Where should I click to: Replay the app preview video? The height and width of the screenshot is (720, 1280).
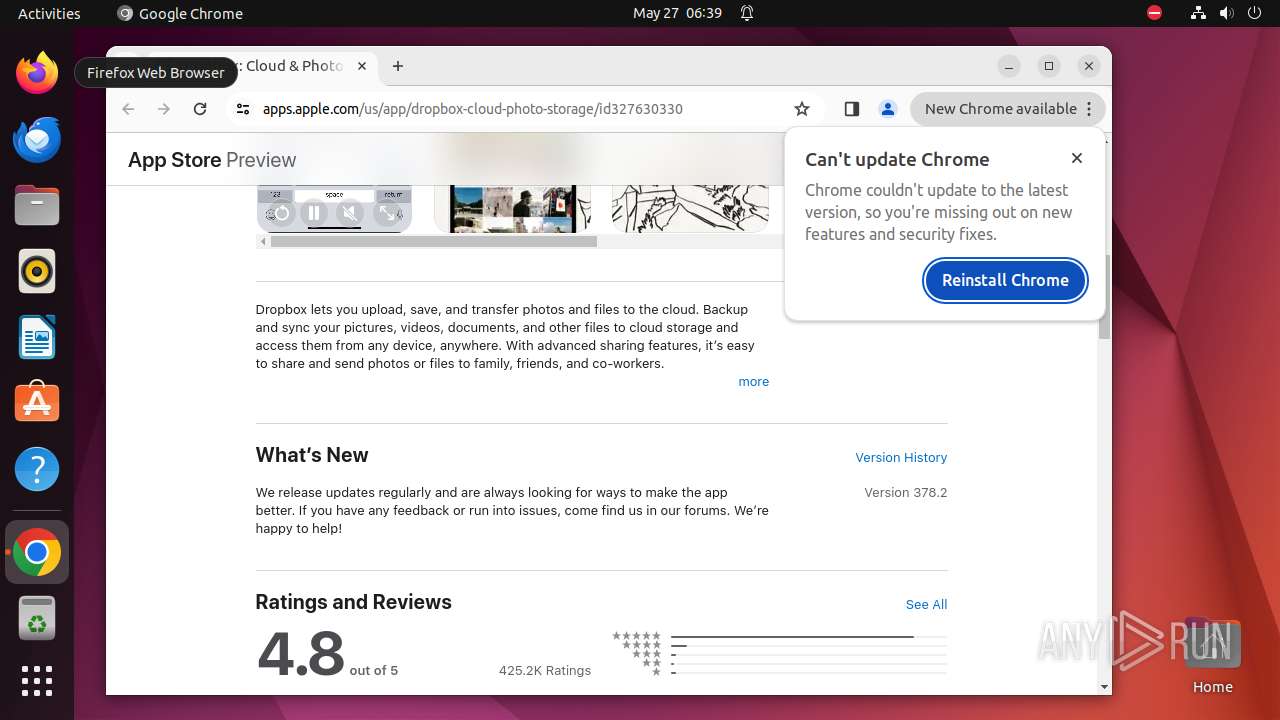click(281, 213)
